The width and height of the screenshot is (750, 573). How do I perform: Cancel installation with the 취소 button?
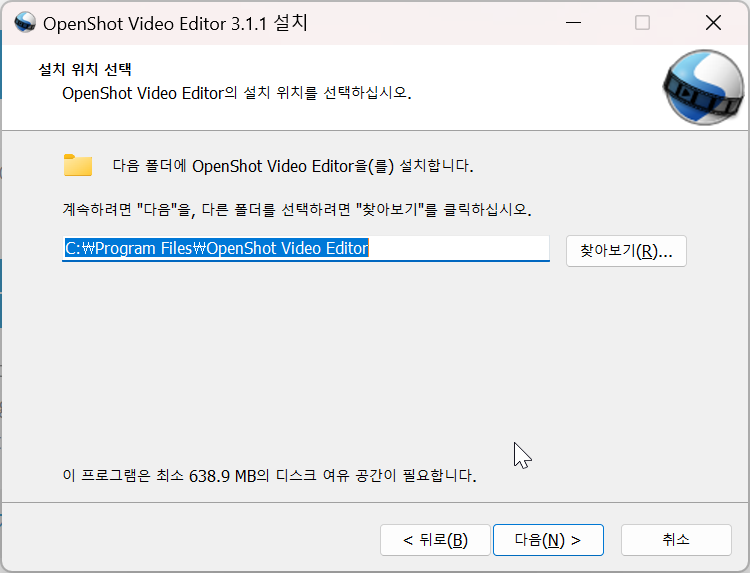pos(676,540)
